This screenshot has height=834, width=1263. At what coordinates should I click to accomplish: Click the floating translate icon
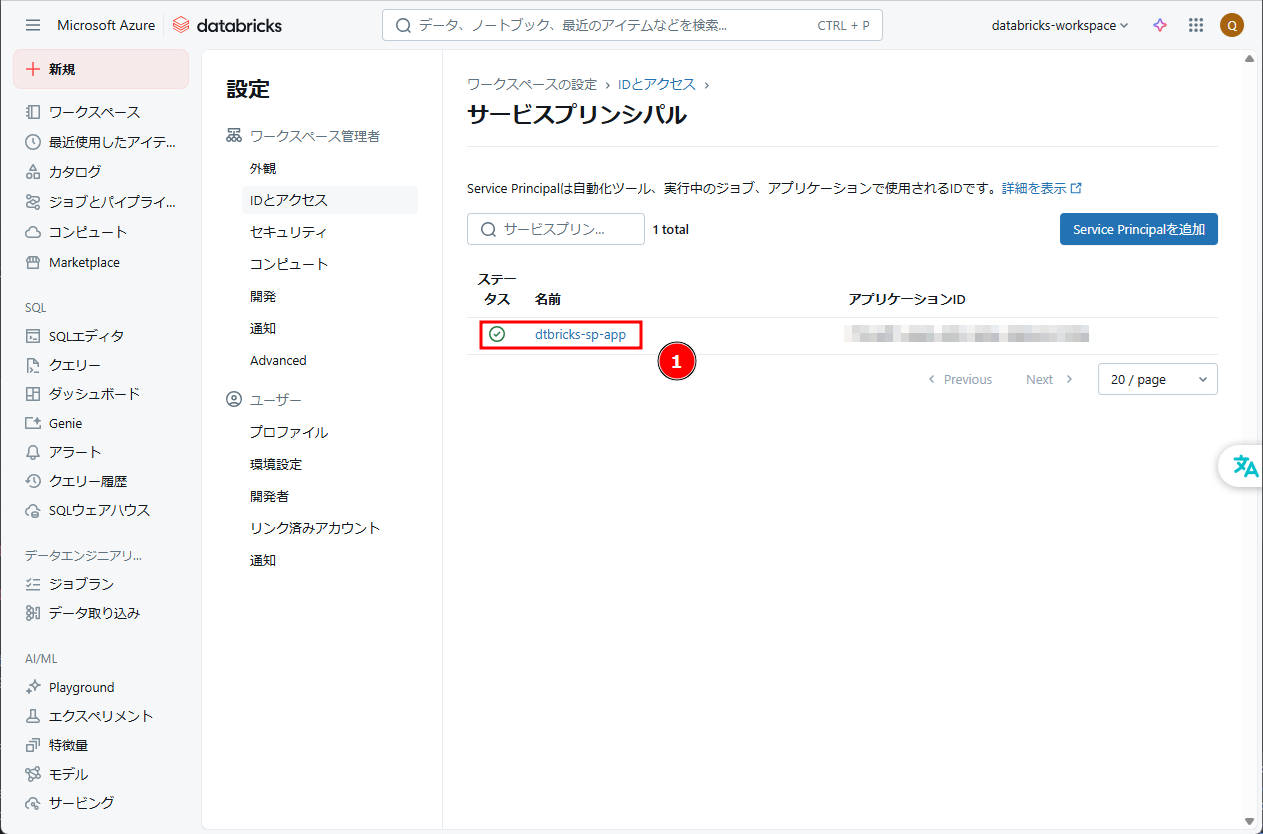[x=1245, y=466]
